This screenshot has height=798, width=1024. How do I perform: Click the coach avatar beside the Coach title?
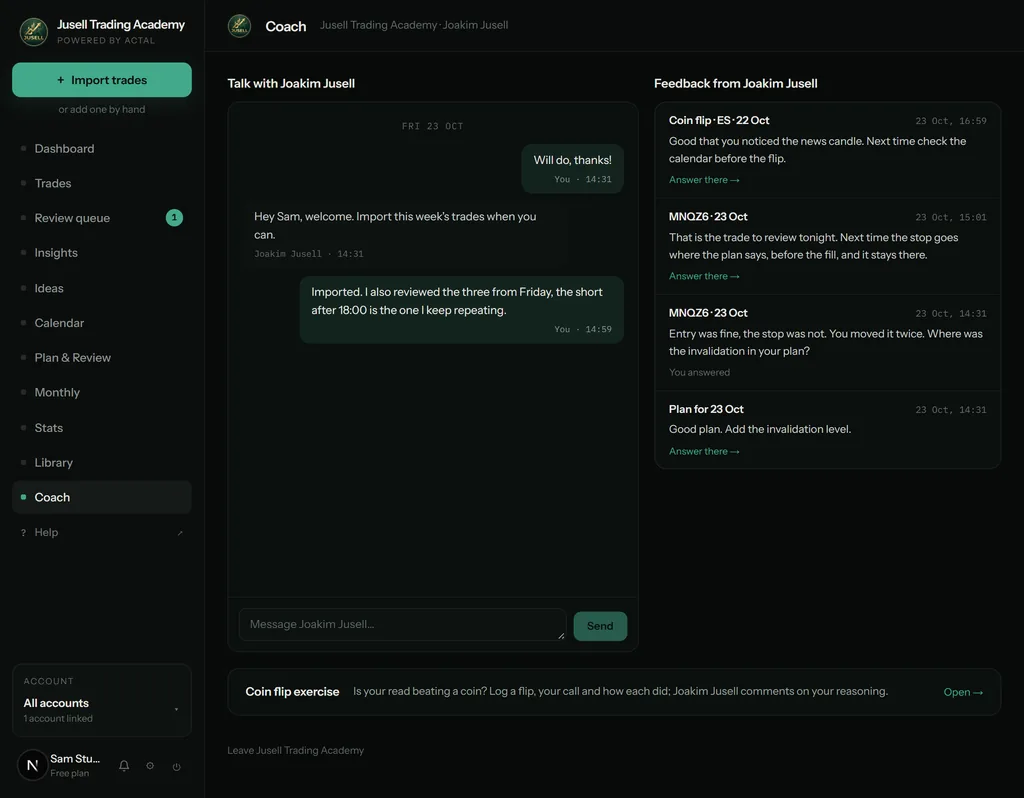tap(240, 26)
